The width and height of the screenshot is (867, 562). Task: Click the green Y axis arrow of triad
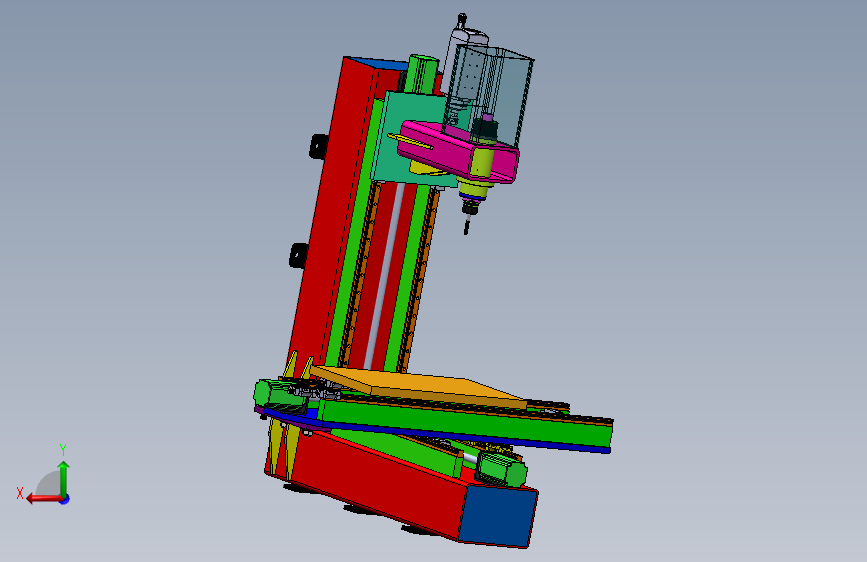point(64,478)
